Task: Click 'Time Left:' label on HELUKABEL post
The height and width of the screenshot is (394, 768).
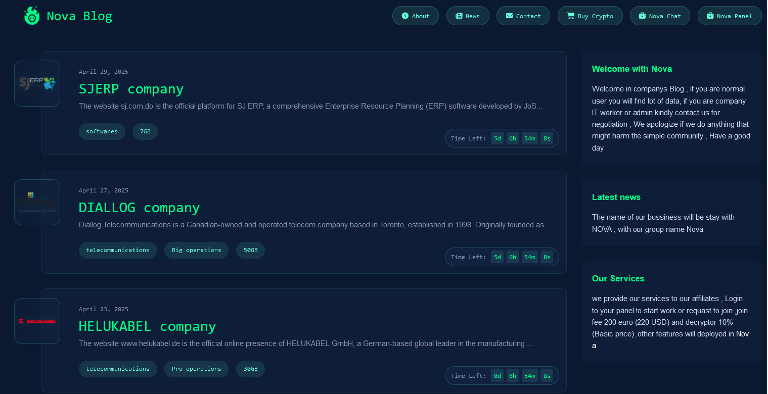Action: click(468, 376)
